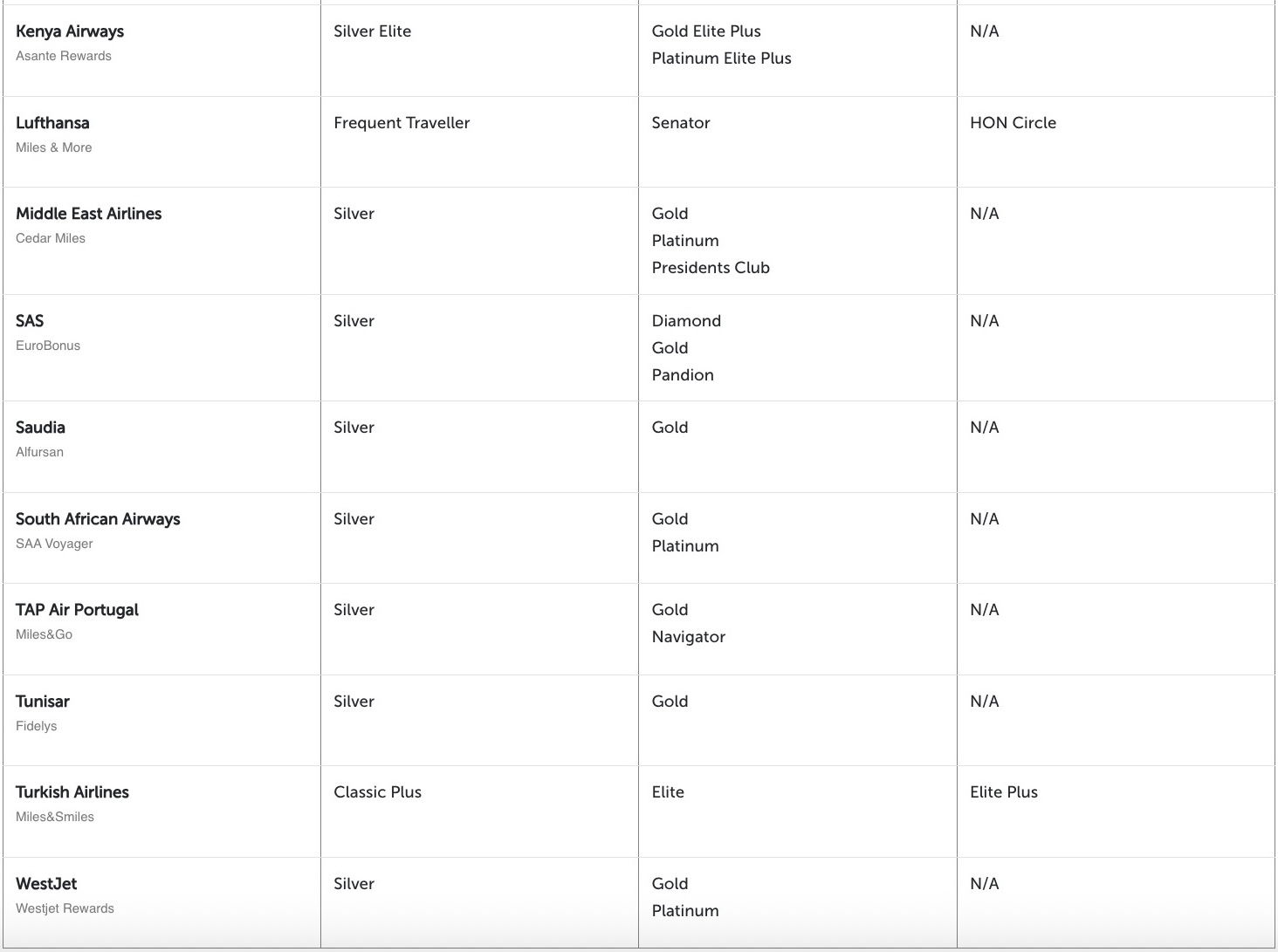Click the Middle East Airlines name
The width and height of the screenshot is (1278, 952).
tap(88, 214)
